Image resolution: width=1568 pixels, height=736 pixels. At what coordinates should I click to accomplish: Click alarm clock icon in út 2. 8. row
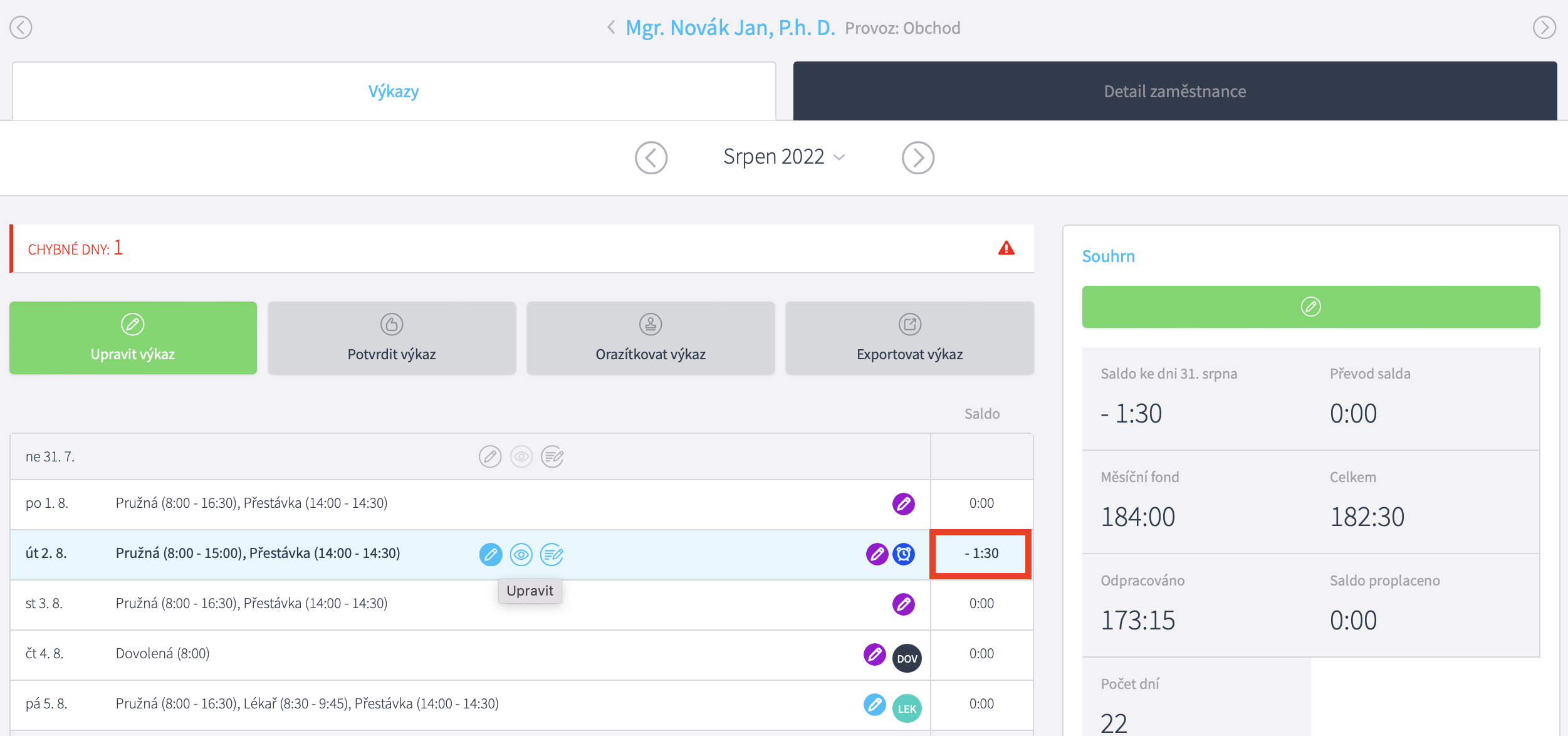click(904, 554)
